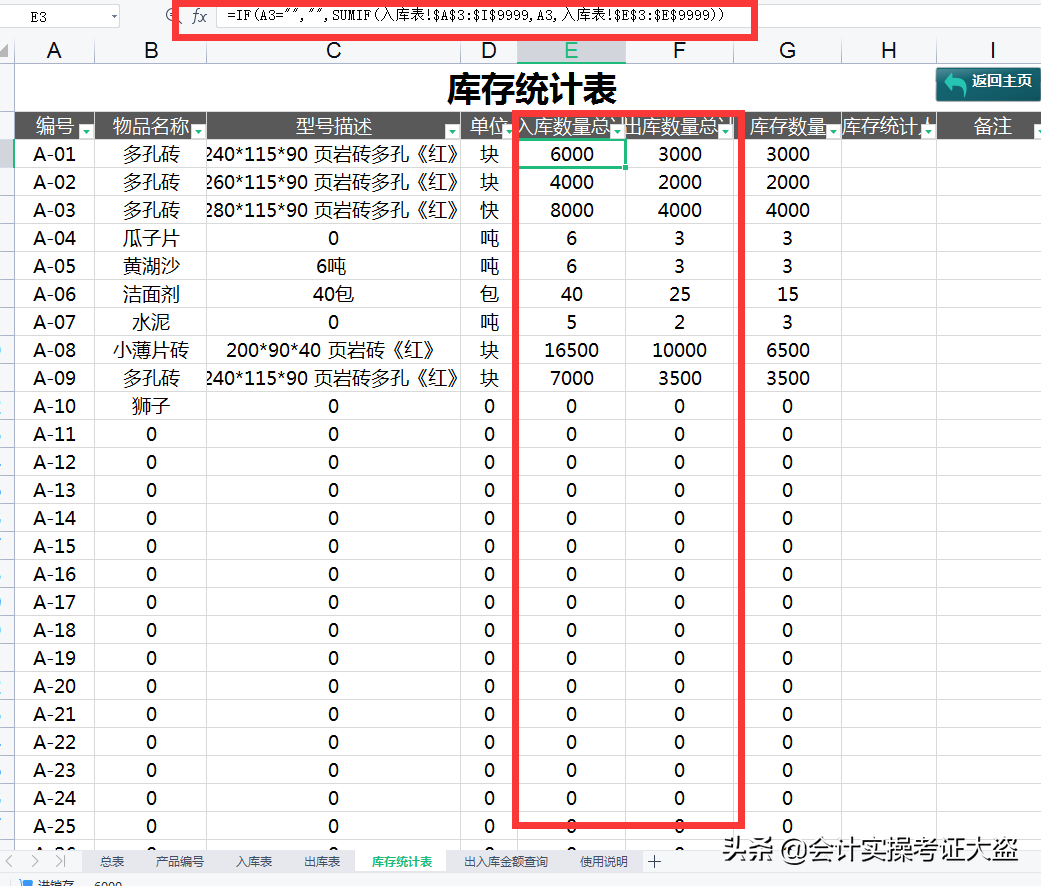Switch to the 产品编号 sheet tab
The height and width of the screenshot is (886, 1041).
[x=179, y=861]
